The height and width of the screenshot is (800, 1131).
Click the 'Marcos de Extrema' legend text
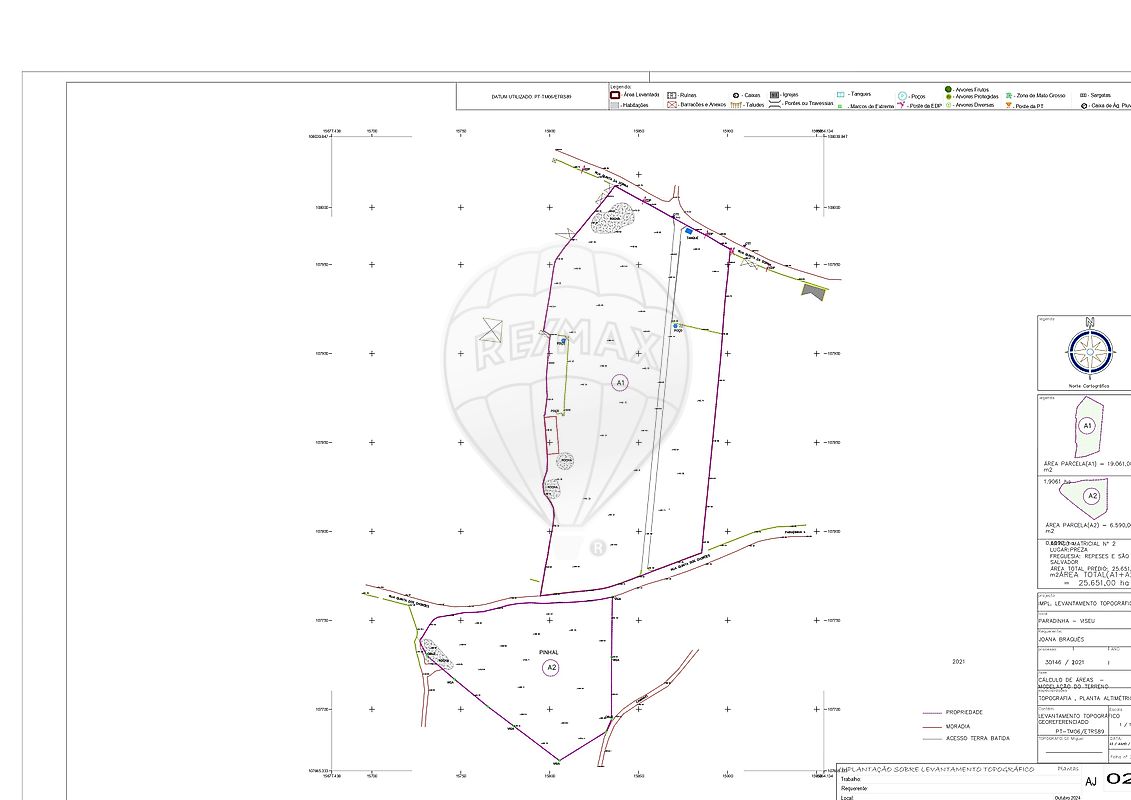(871, 106)
